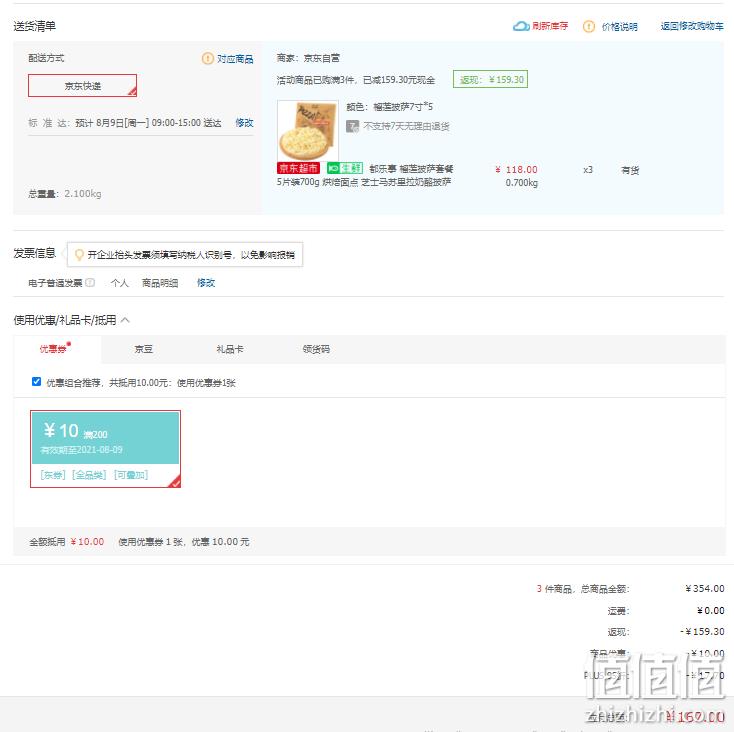The width and height of the screenshot is (734, 732).
Task: Open 对应商品 link in delivery method
Action: (235, 59)
